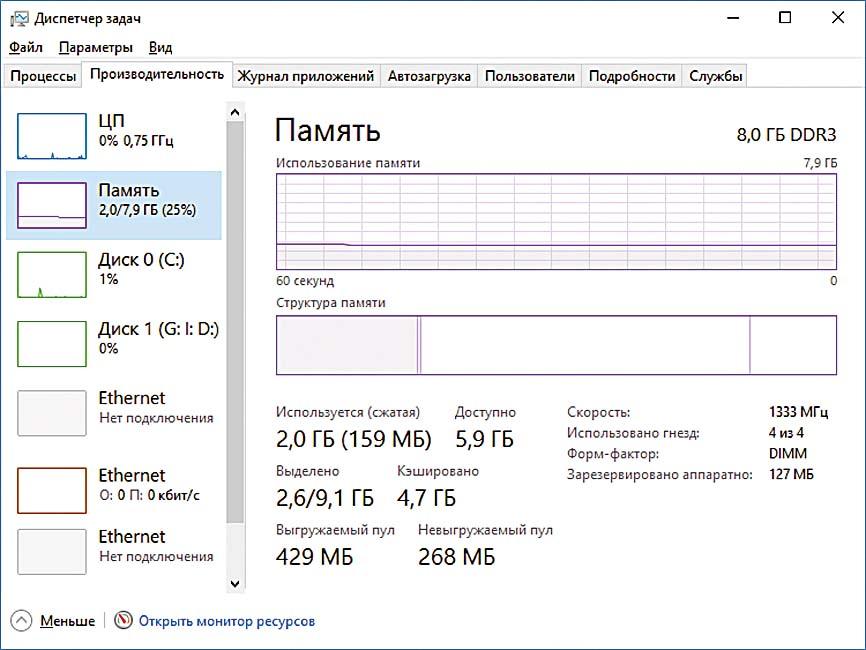Click the resource monitor icon at bottom
Screen dimensions: 866x650
coord(123,621)
